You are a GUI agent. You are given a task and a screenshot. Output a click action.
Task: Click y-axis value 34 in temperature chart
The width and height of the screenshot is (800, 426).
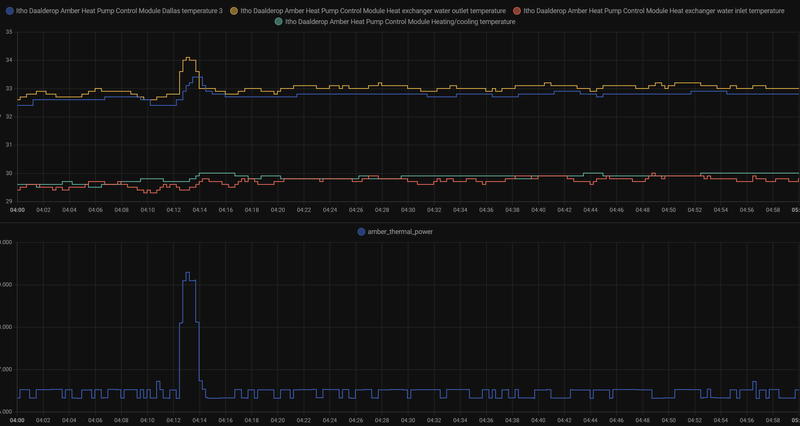pos(9,60)
